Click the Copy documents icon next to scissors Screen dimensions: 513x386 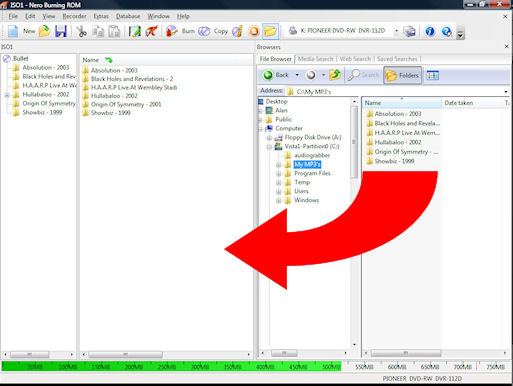point(98,31)
